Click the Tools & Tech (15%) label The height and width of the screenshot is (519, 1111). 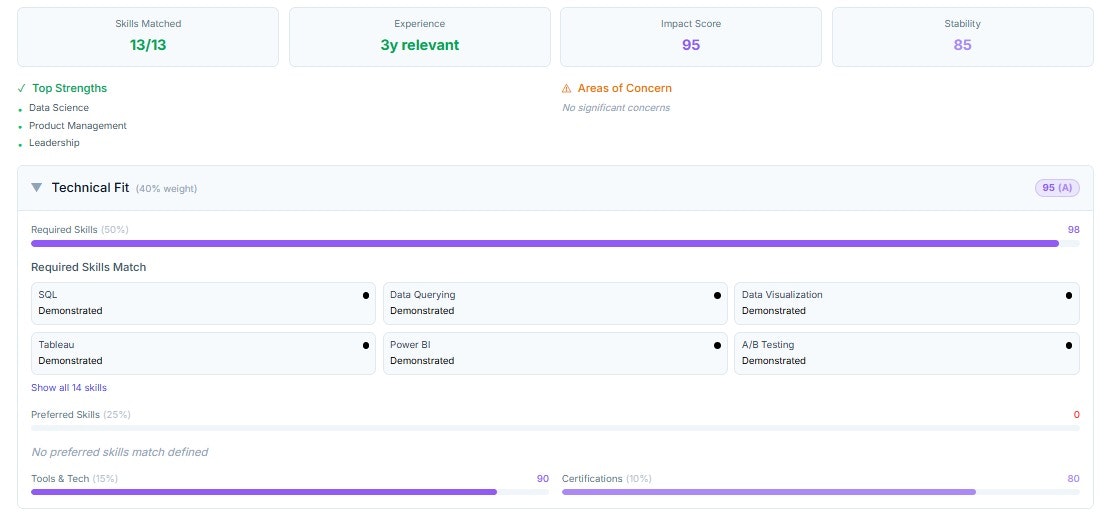pos(74,479)
